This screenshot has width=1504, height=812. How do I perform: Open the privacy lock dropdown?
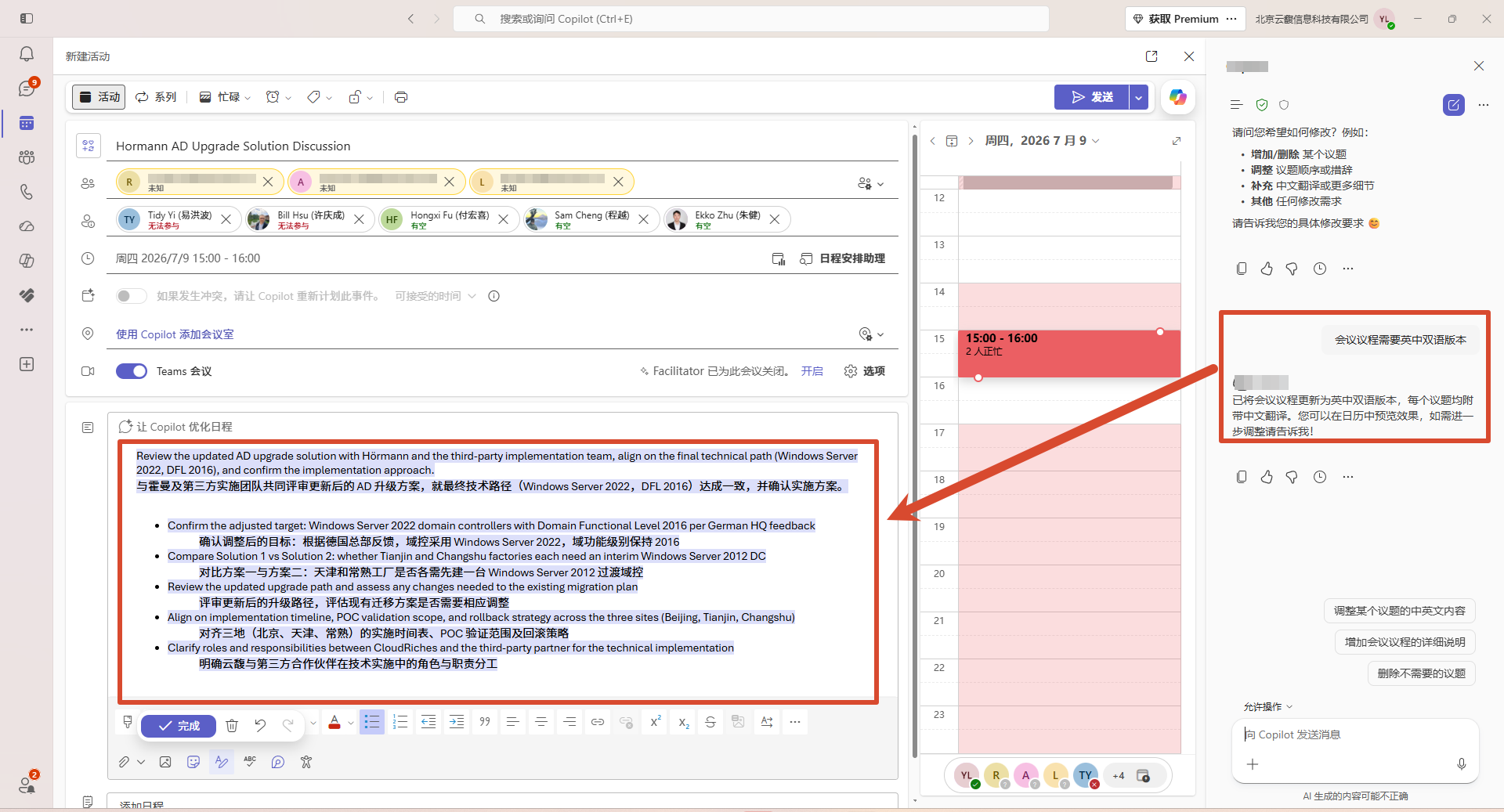pyautogui.click(x=360, y=97)
